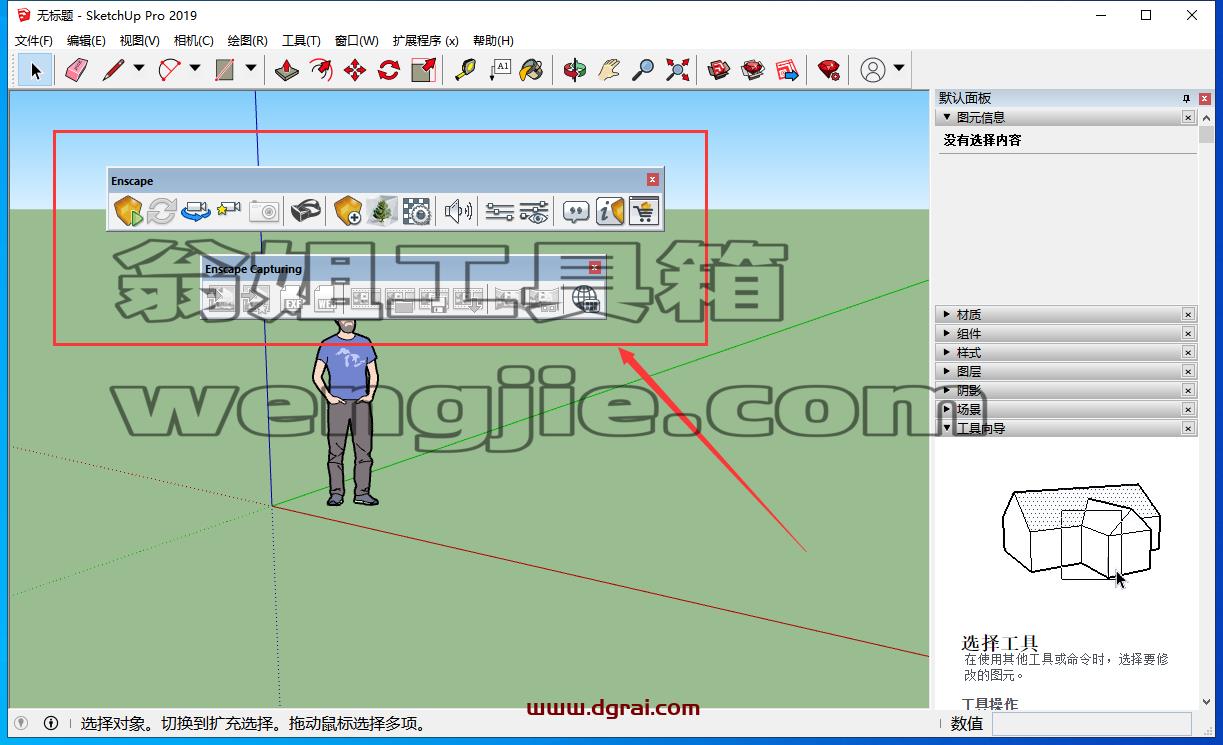1223x745 pixels.
Task: Pick the Scale tool
Action: coord(424,70)
